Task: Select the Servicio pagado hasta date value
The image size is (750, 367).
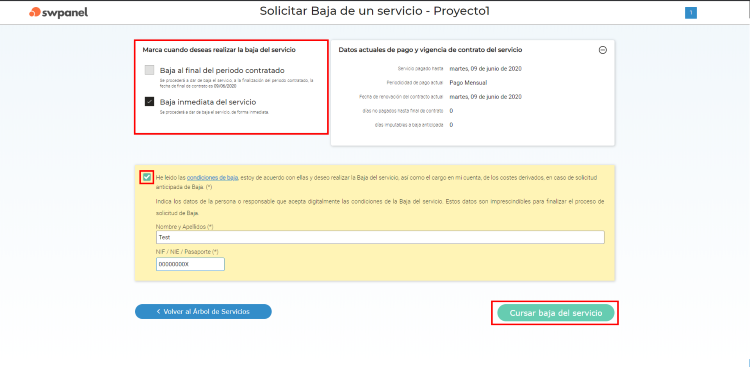Action: [485, 68]
